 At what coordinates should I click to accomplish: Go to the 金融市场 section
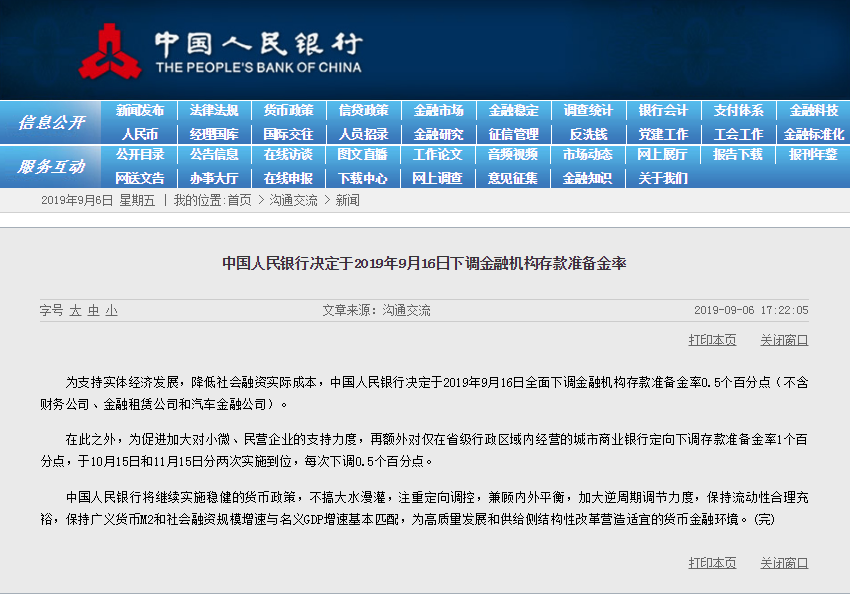click(x=438, y=111)
